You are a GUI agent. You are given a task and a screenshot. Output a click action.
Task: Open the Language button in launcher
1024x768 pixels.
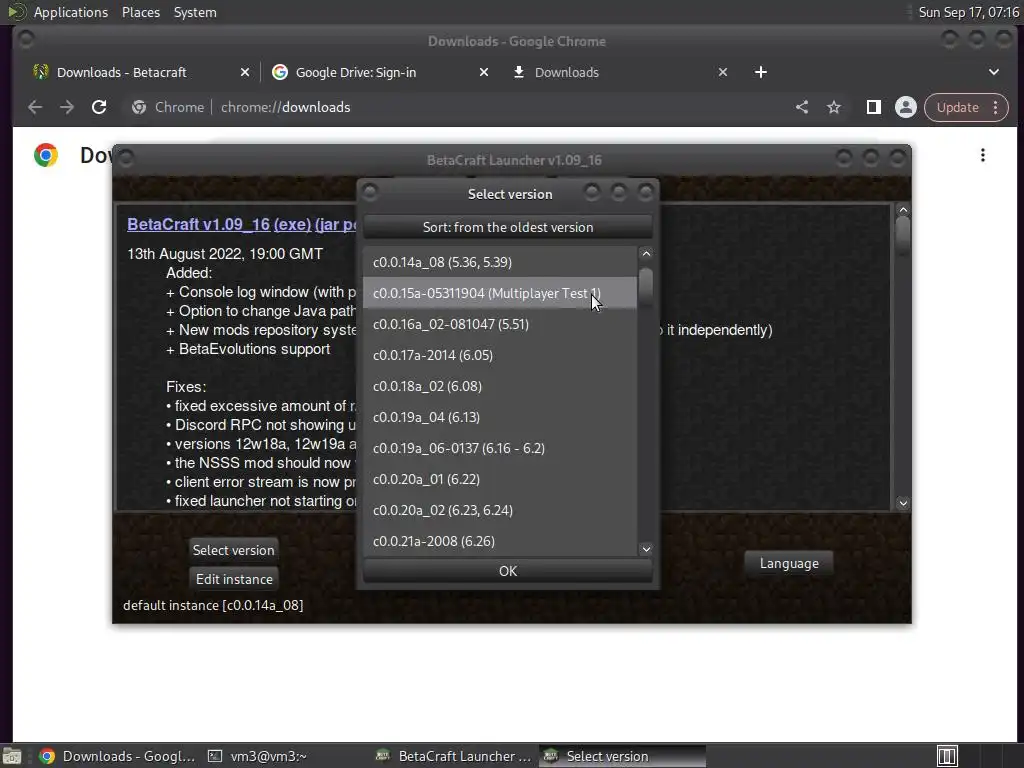[x=789, y=563]
